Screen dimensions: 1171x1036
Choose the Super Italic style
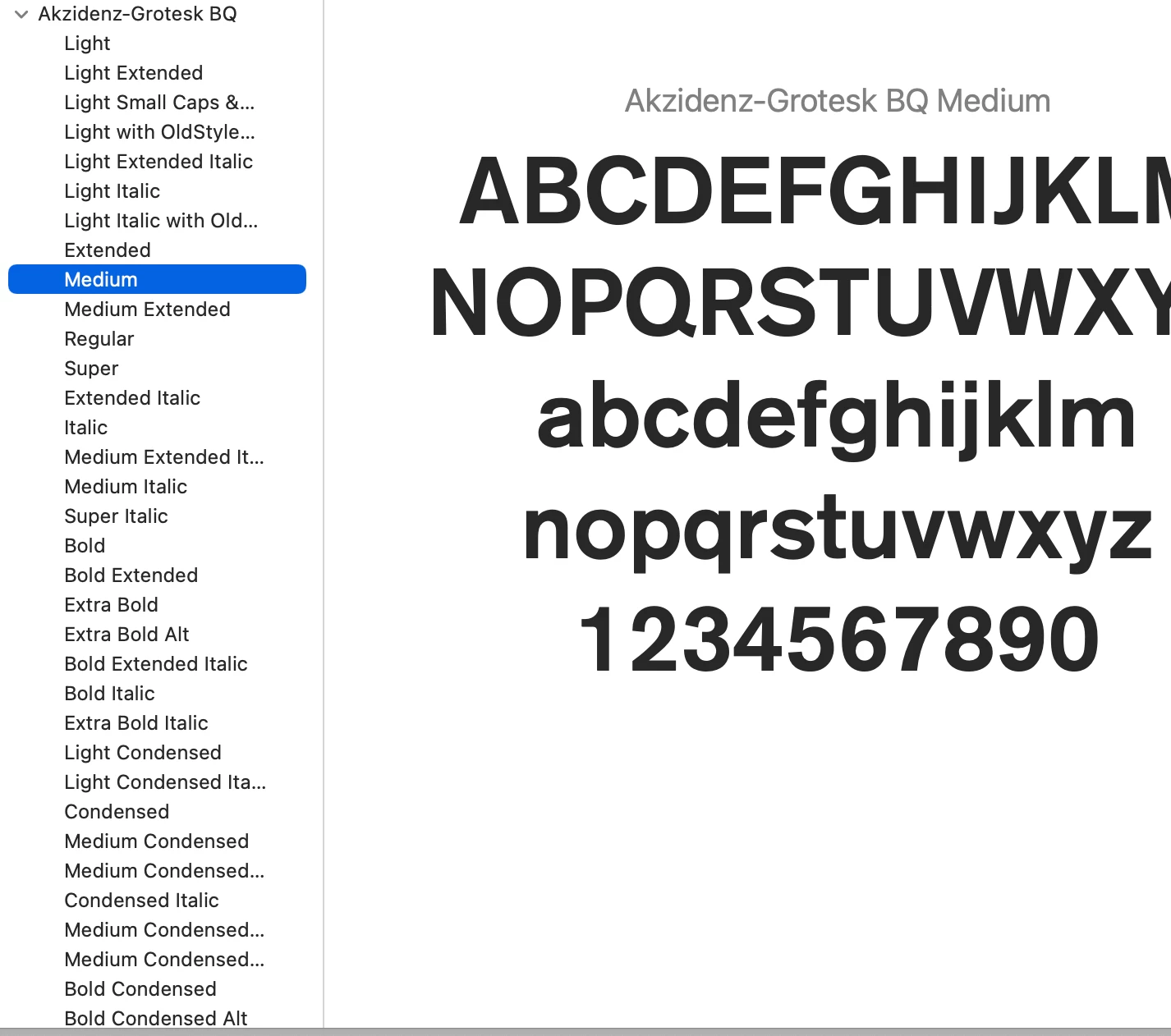click(x=157, y=516)
